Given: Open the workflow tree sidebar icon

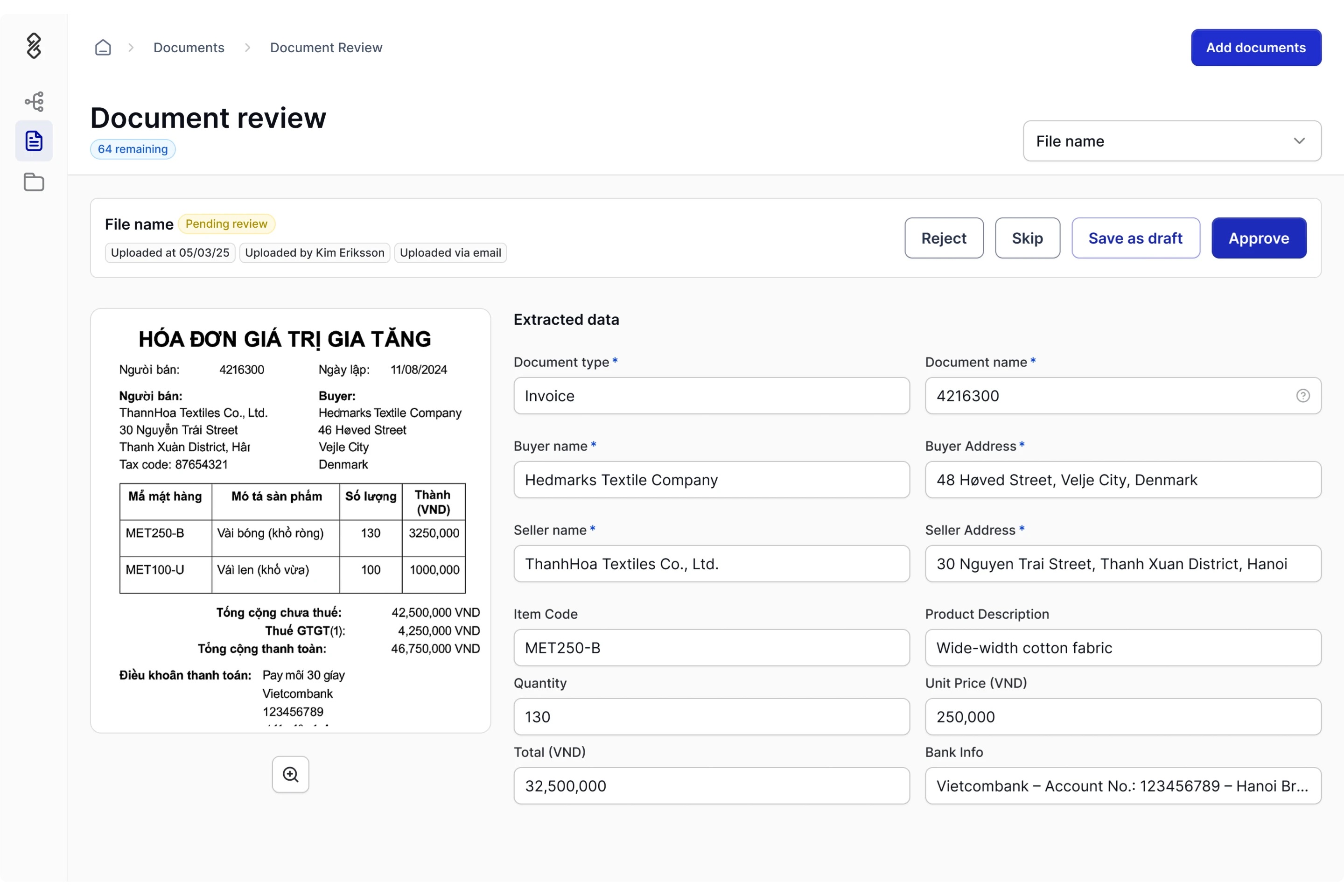Looking at the screenshot, I should [x=34, y=102].
